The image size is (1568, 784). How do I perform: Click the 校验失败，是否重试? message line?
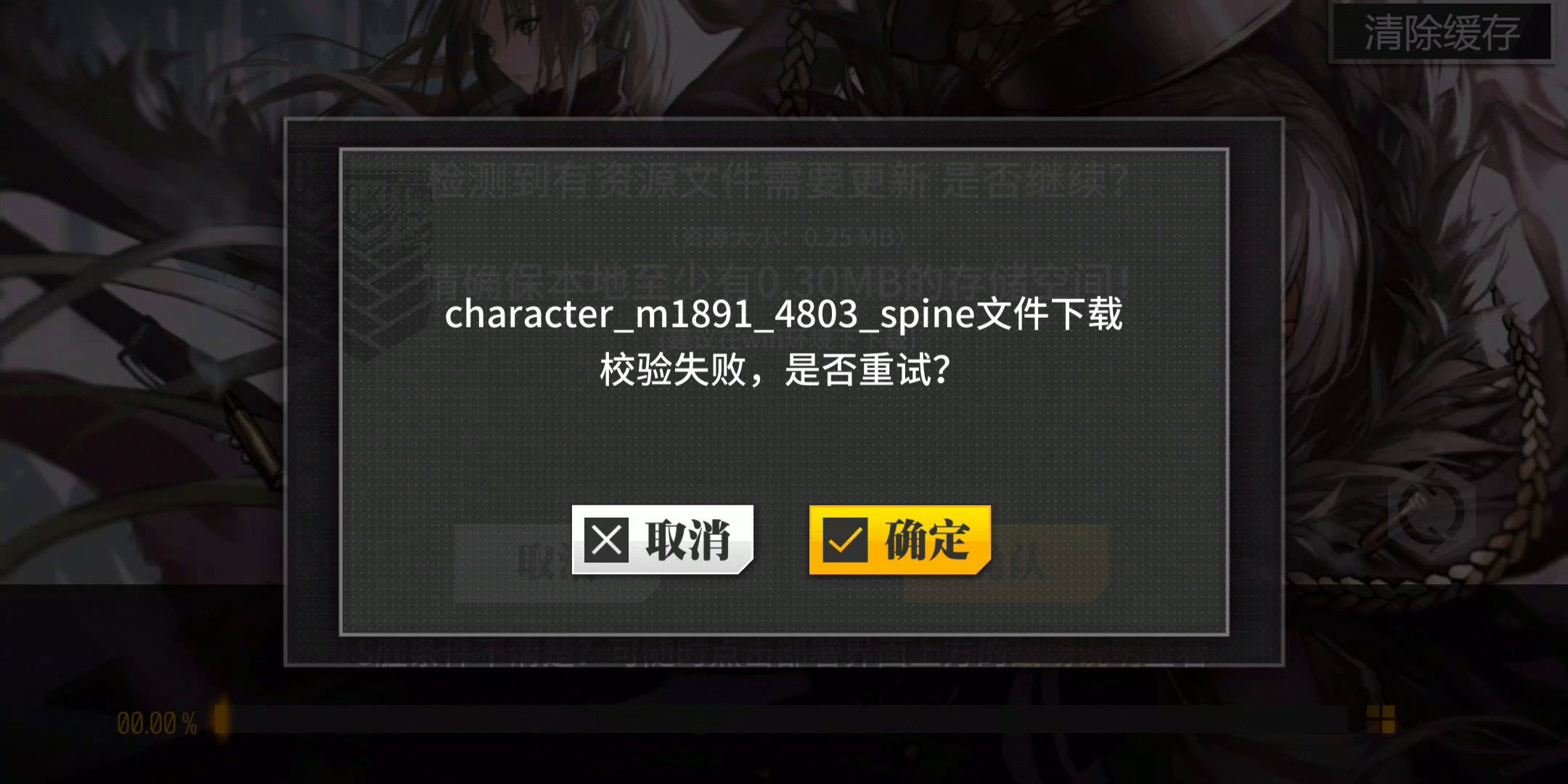click(775, 370)
